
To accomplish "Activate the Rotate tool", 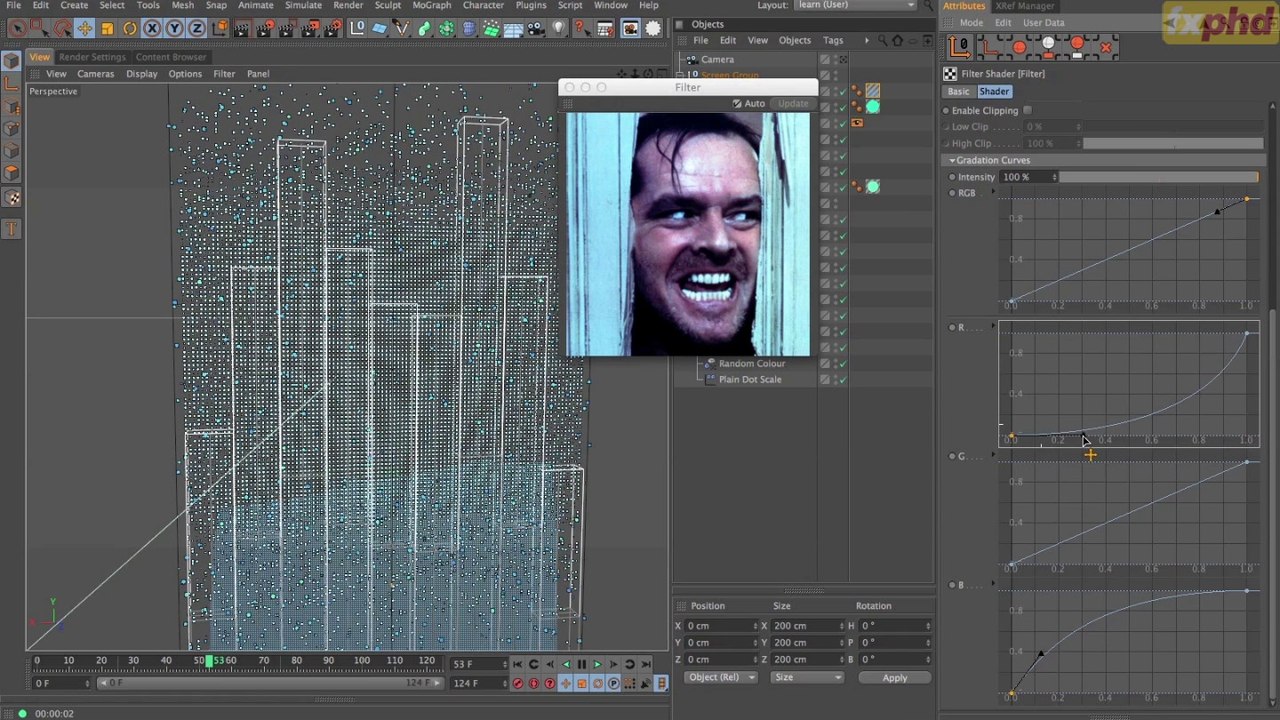I will tap(130, 28).
